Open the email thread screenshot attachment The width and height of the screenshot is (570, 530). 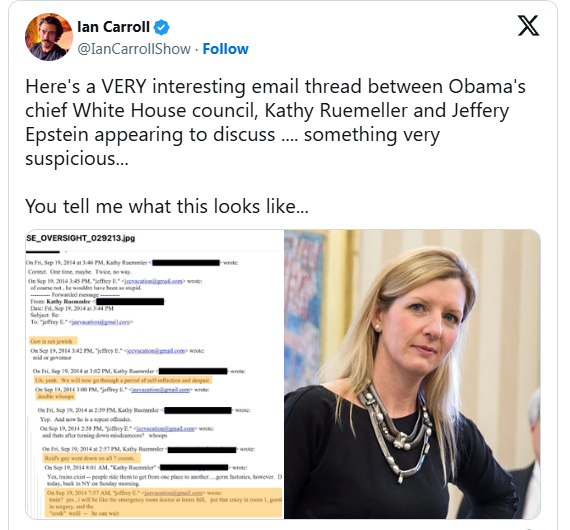(155, 374)
